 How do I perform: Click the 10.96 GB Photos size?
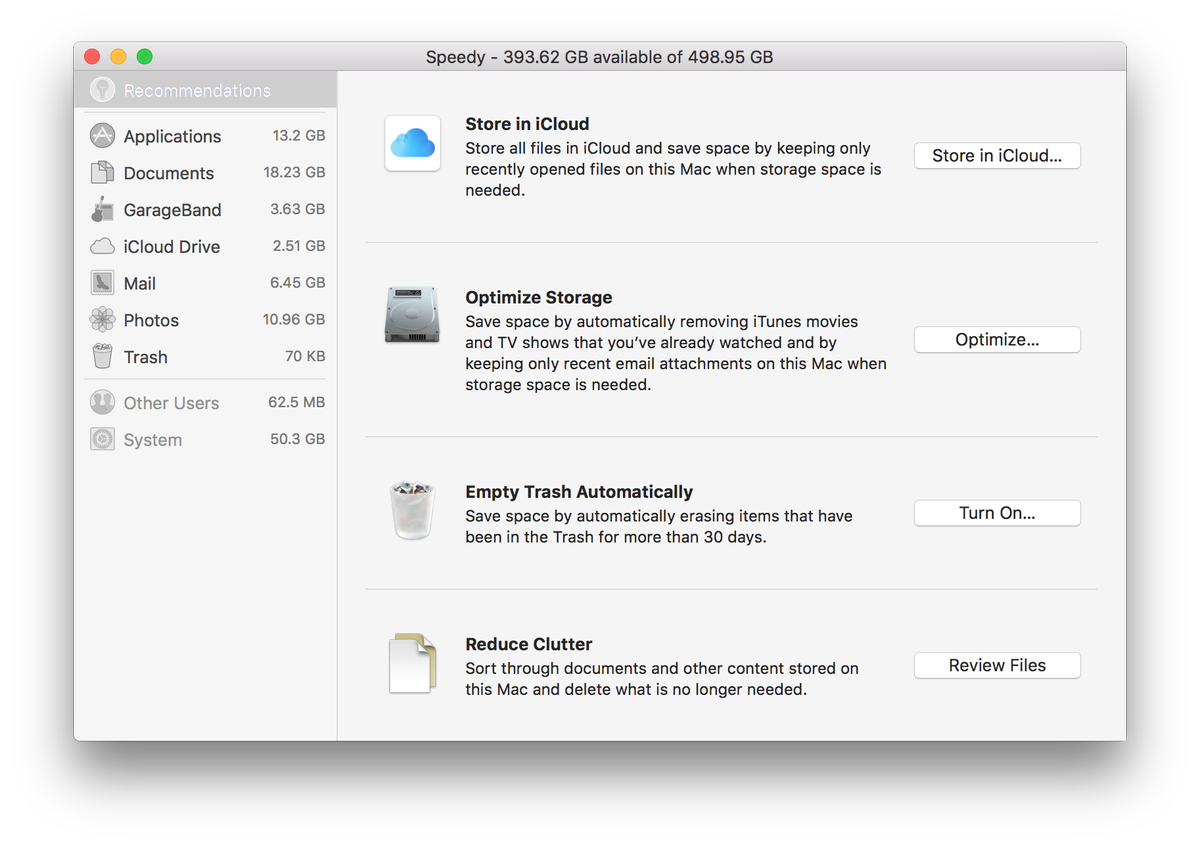point(295,320)
